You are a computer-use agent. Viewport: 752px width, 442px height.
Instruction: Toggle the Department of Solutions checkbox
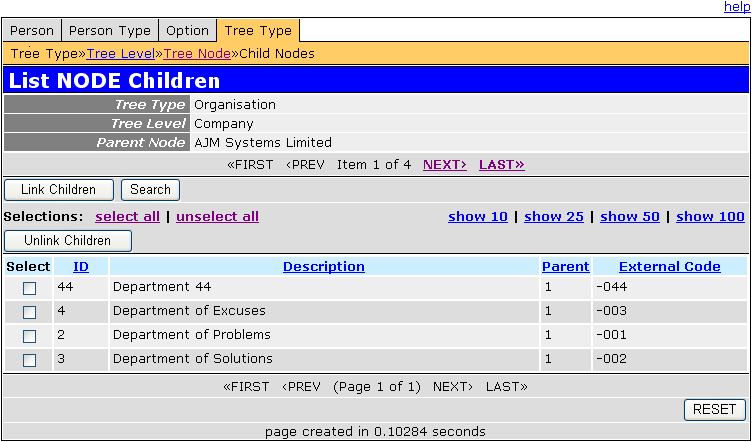tap(29, 360)
